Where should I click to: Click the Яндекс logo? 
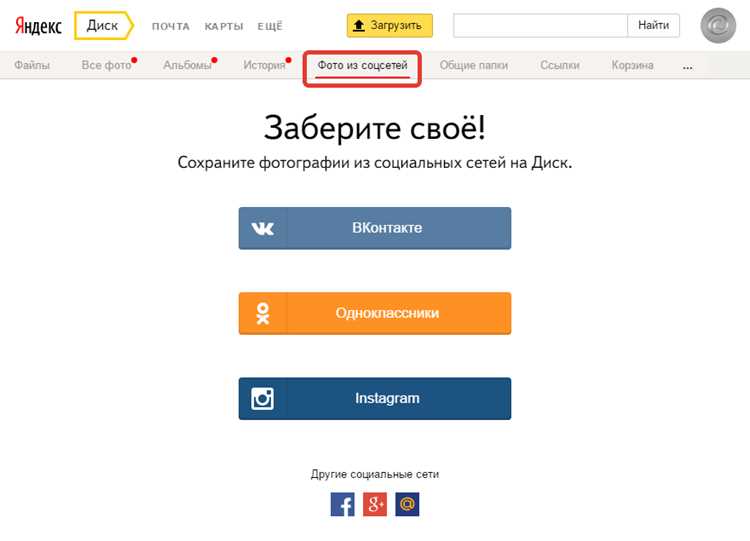click(38, 26)
